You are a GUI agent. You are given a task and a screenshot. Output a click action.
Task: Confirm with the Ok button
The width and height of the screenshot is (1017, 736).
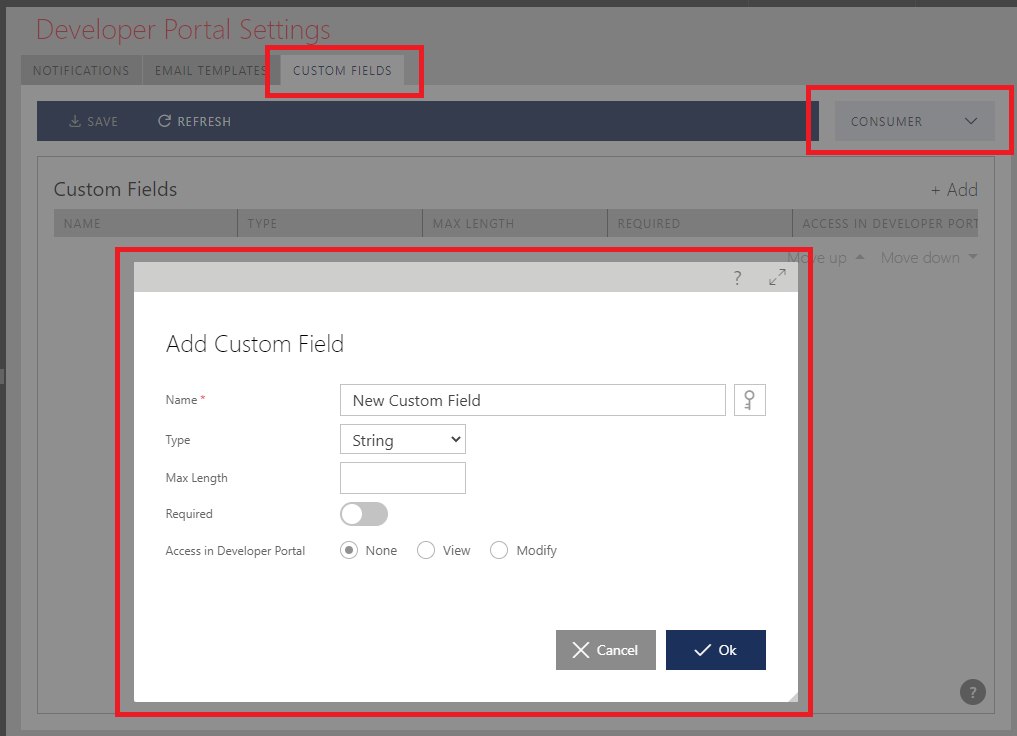coord(716,650)
